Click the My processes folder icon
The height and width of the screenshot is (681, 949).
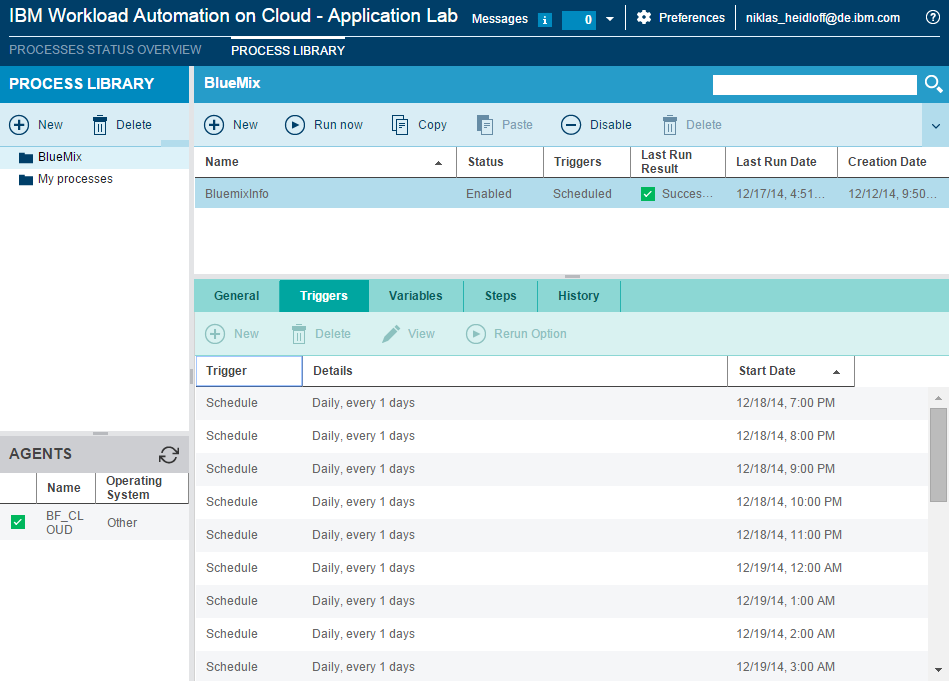[26, 179]
